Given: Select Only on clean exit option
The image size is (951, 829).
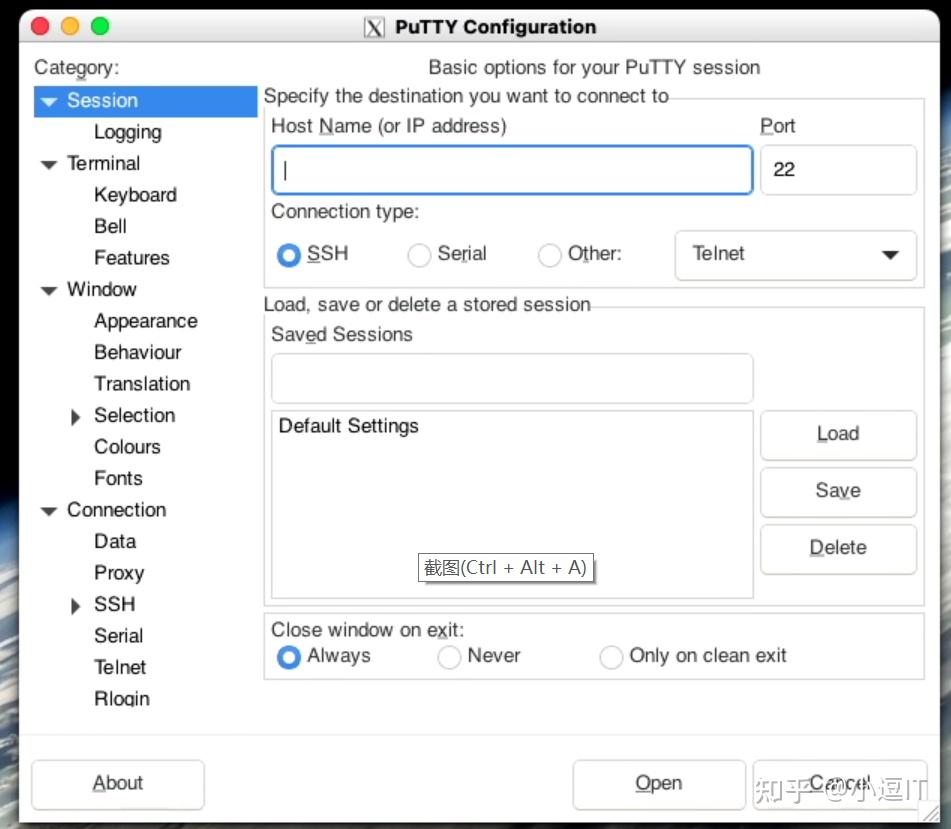Looking at the screenshot, I should click(611, 657).
